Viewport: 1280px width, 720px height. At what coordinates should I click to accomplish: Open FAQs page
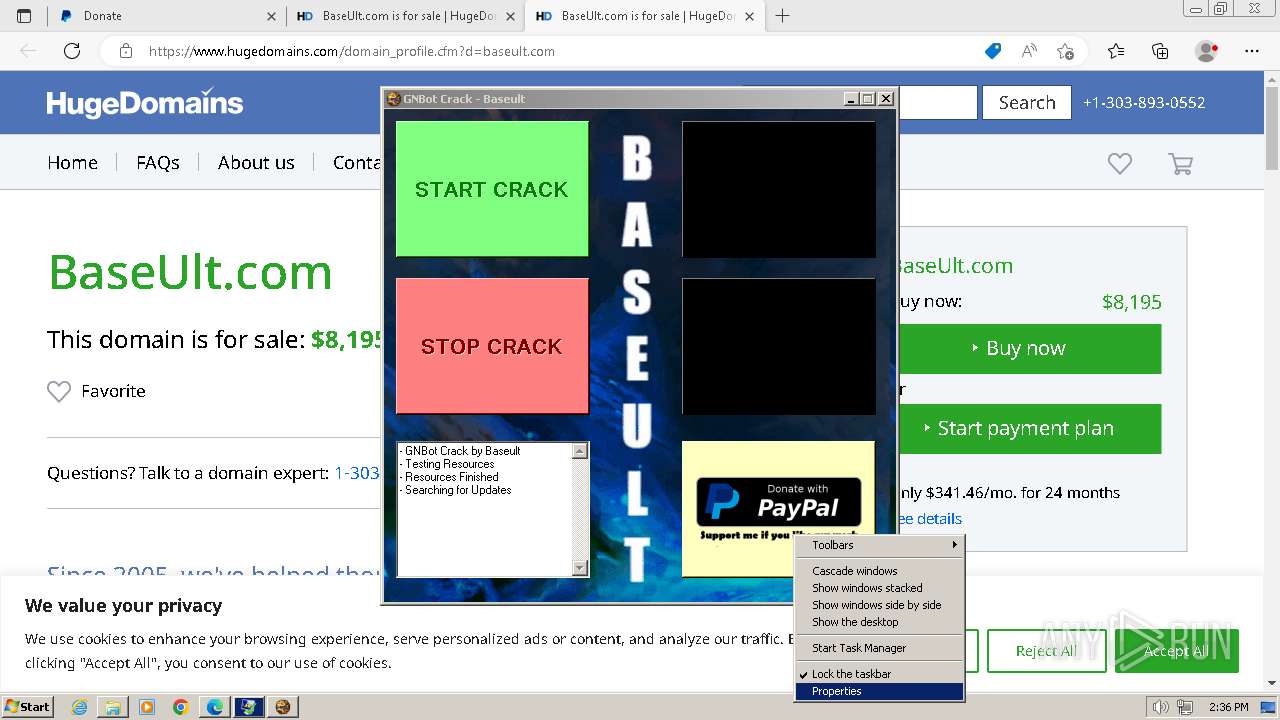pyautogui.click(x=158, y=163)
